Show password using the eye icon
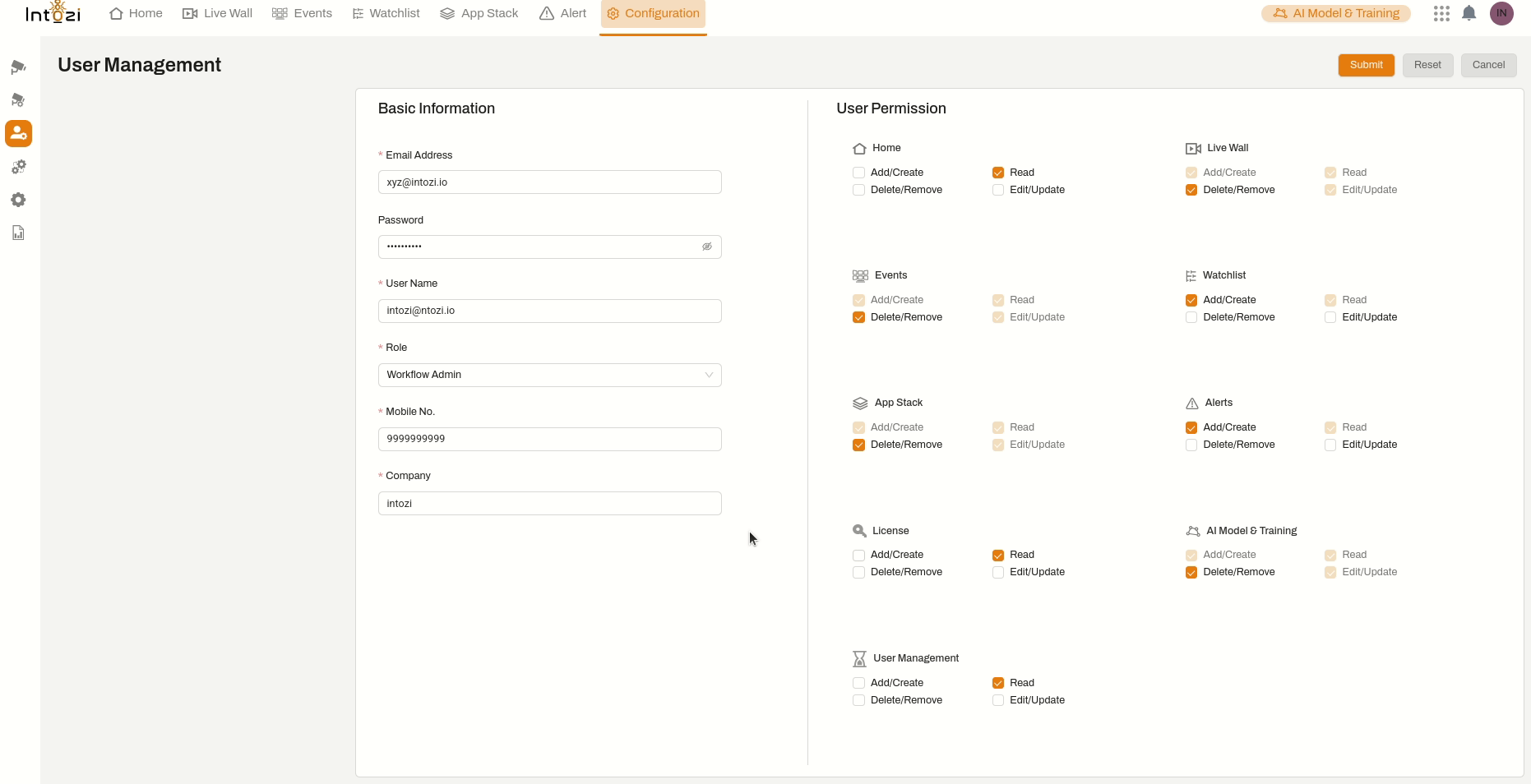Image resolution: width=1531 pixels, height=784 pixels. tap(706, 247)
